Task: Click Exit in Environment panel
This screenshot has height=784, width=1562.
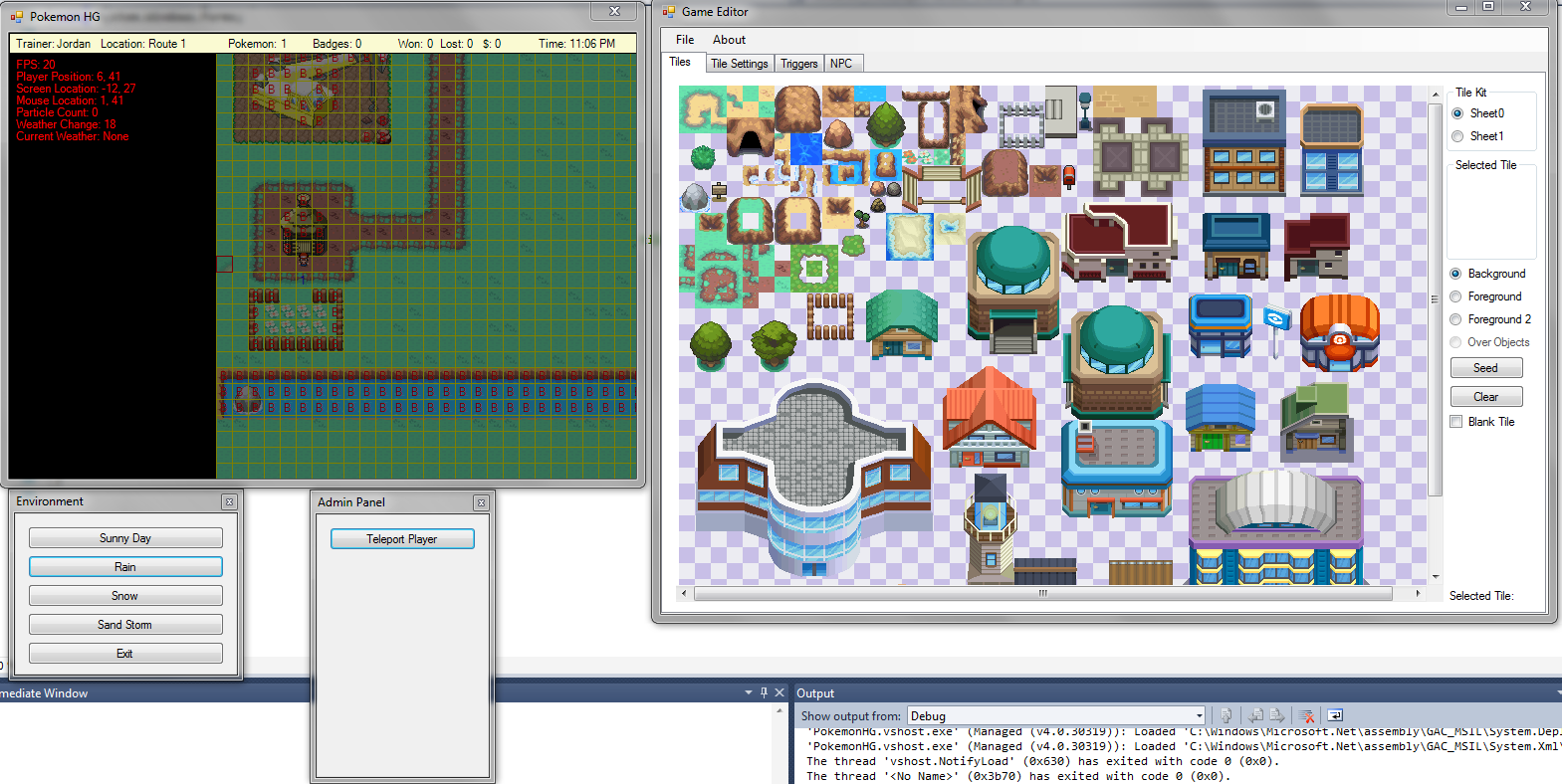Action: point(125,654)
